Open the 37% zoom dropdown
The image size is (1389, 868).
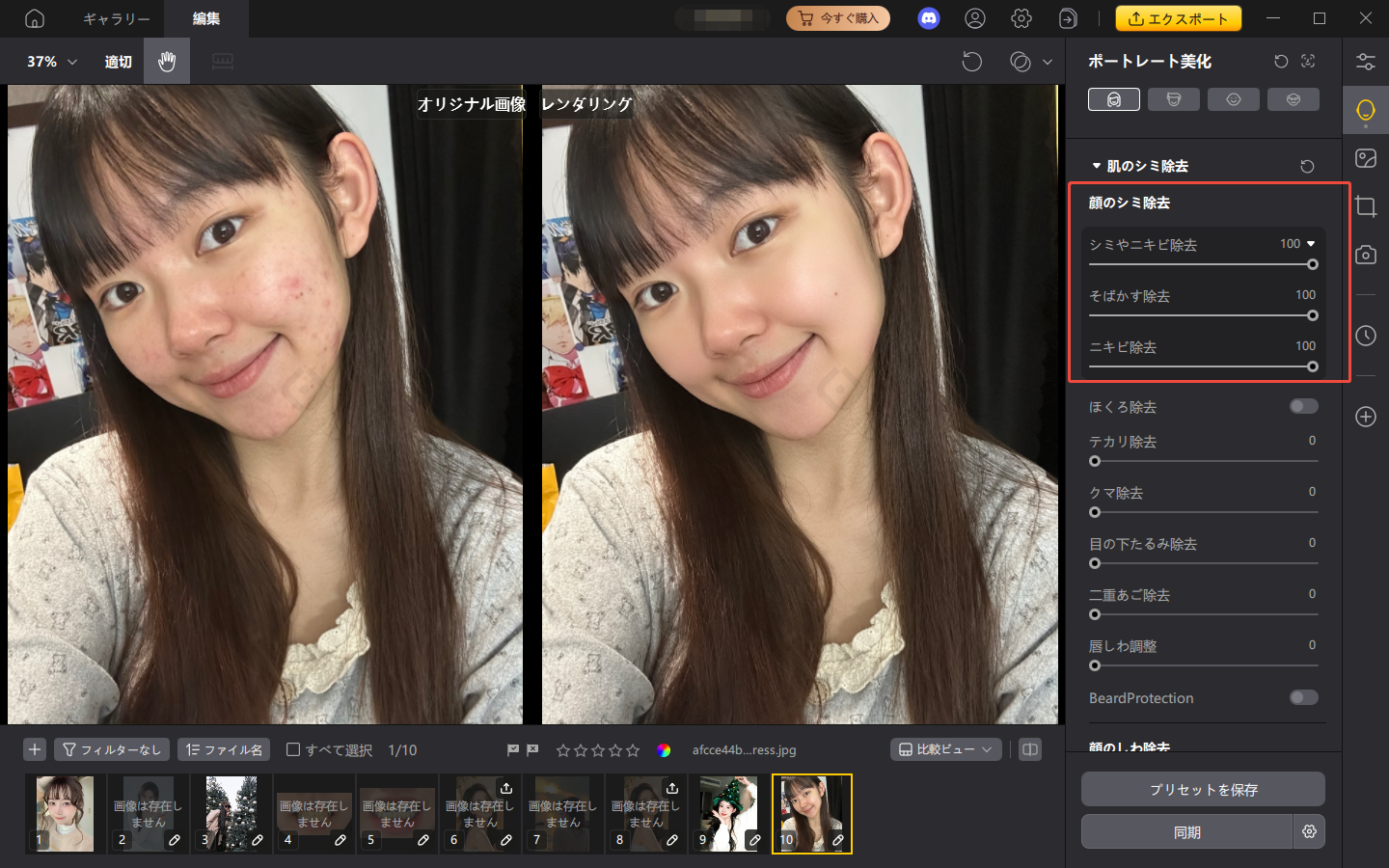coord(52,62)
